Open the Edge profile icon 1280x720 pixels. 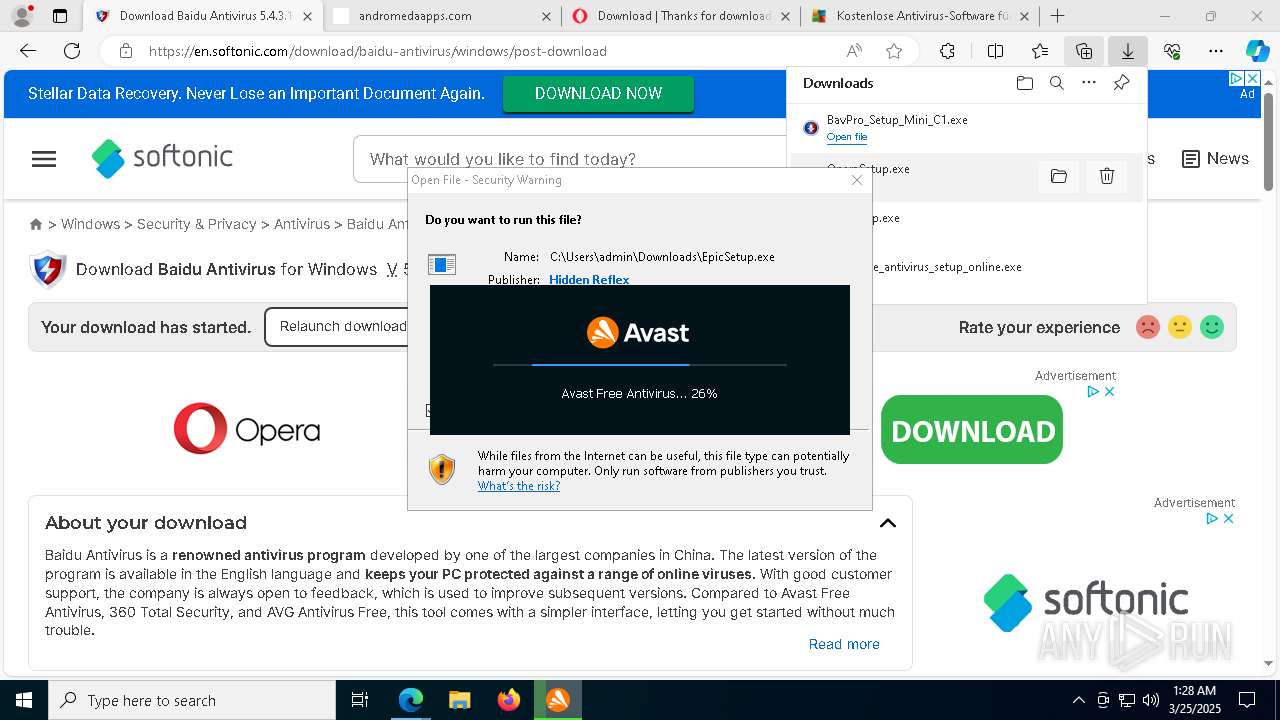point(21,16)
